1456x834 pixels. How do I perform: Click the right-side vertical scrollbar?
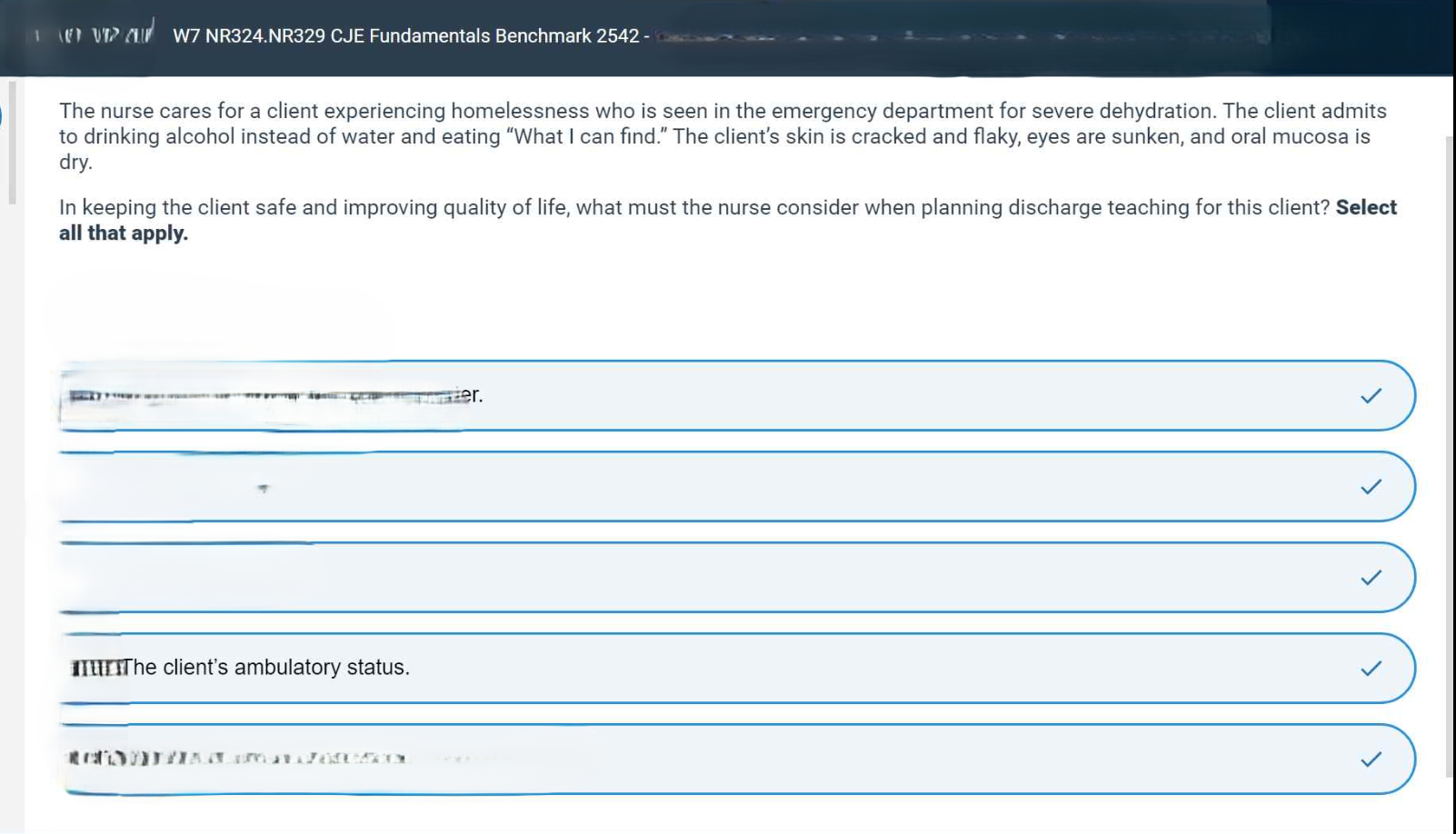point(1450,454)
